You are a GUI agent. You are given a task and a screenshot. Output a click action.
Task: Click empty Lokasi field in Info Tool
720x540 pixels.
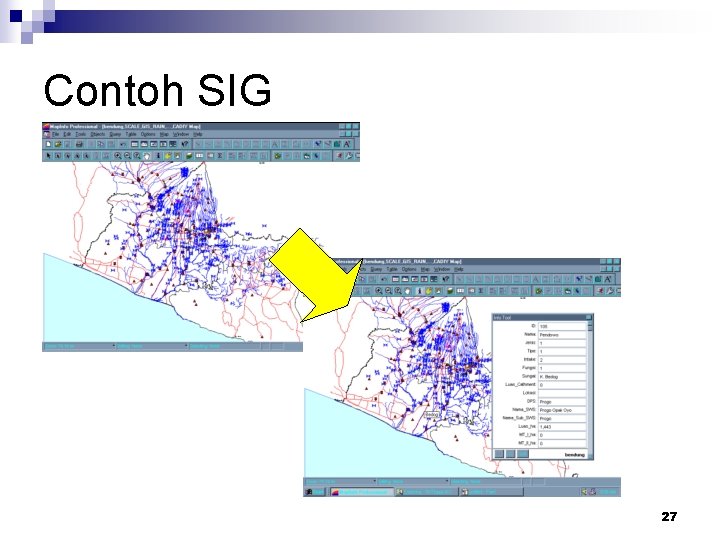tap(562, 394)
